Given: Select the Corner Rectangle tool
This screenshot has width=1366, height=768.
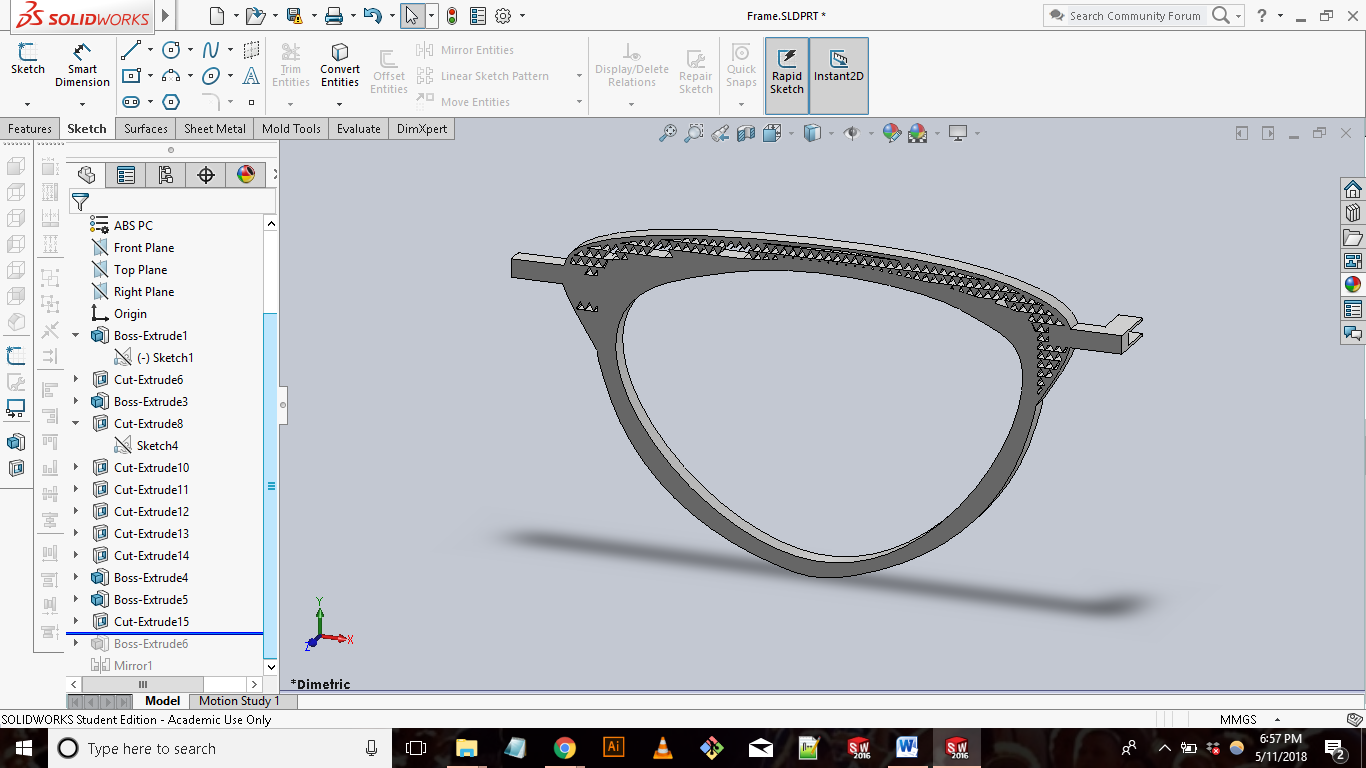Looking at the screenshot, I should tap(130, 76).
